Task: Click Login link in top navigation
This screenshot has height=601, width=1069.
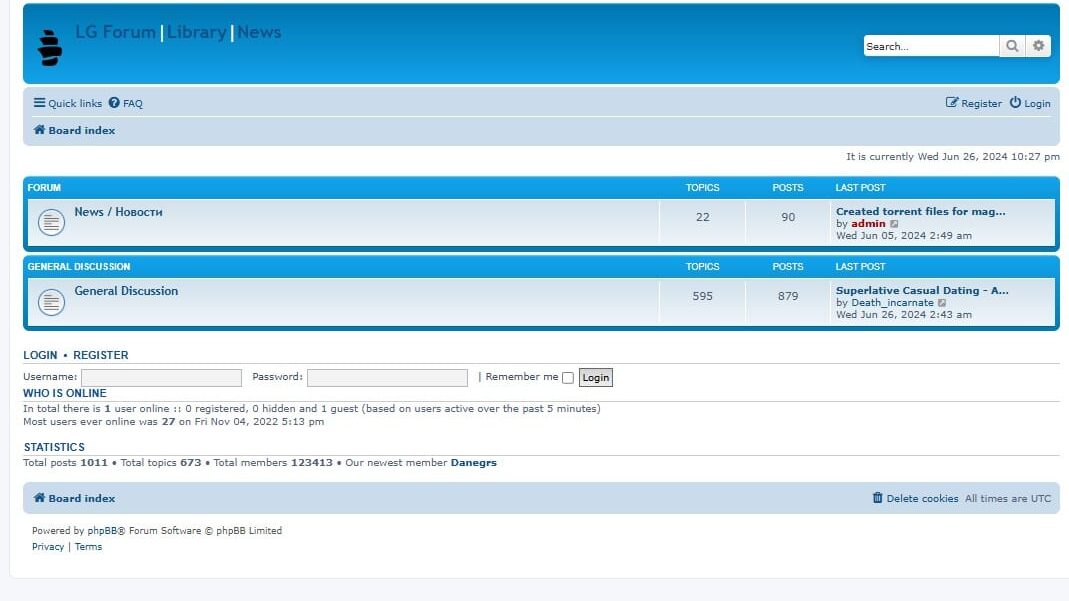Action: 1030,103
